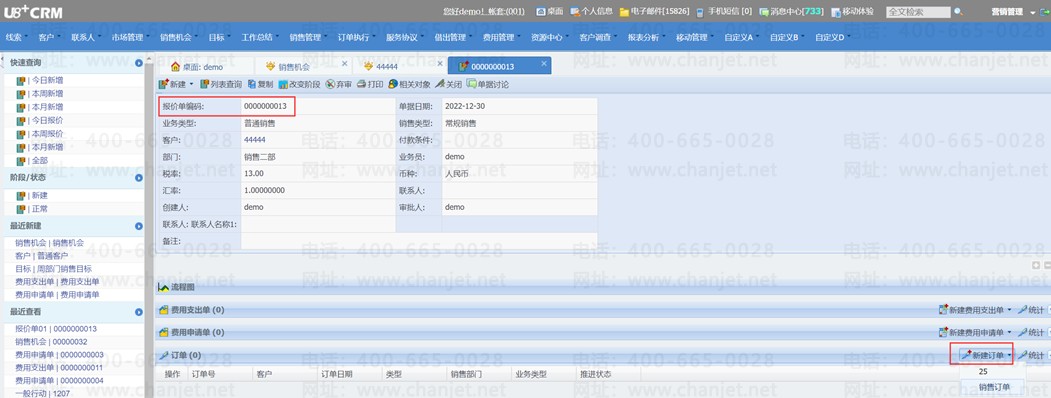Click 复制 copy button
Screen dimensions: 1051x398
point(260,84)
